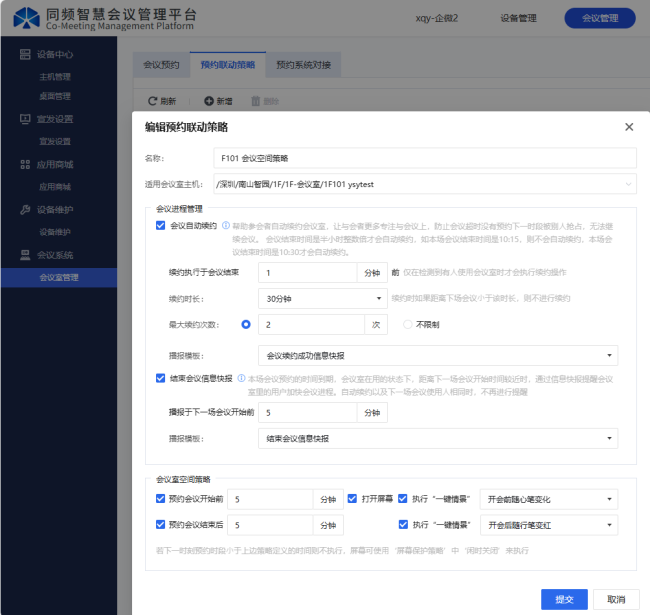Switch to the 会议预约 tab
The width and height of the screenshot is (650, 615).
pos(161,65)
